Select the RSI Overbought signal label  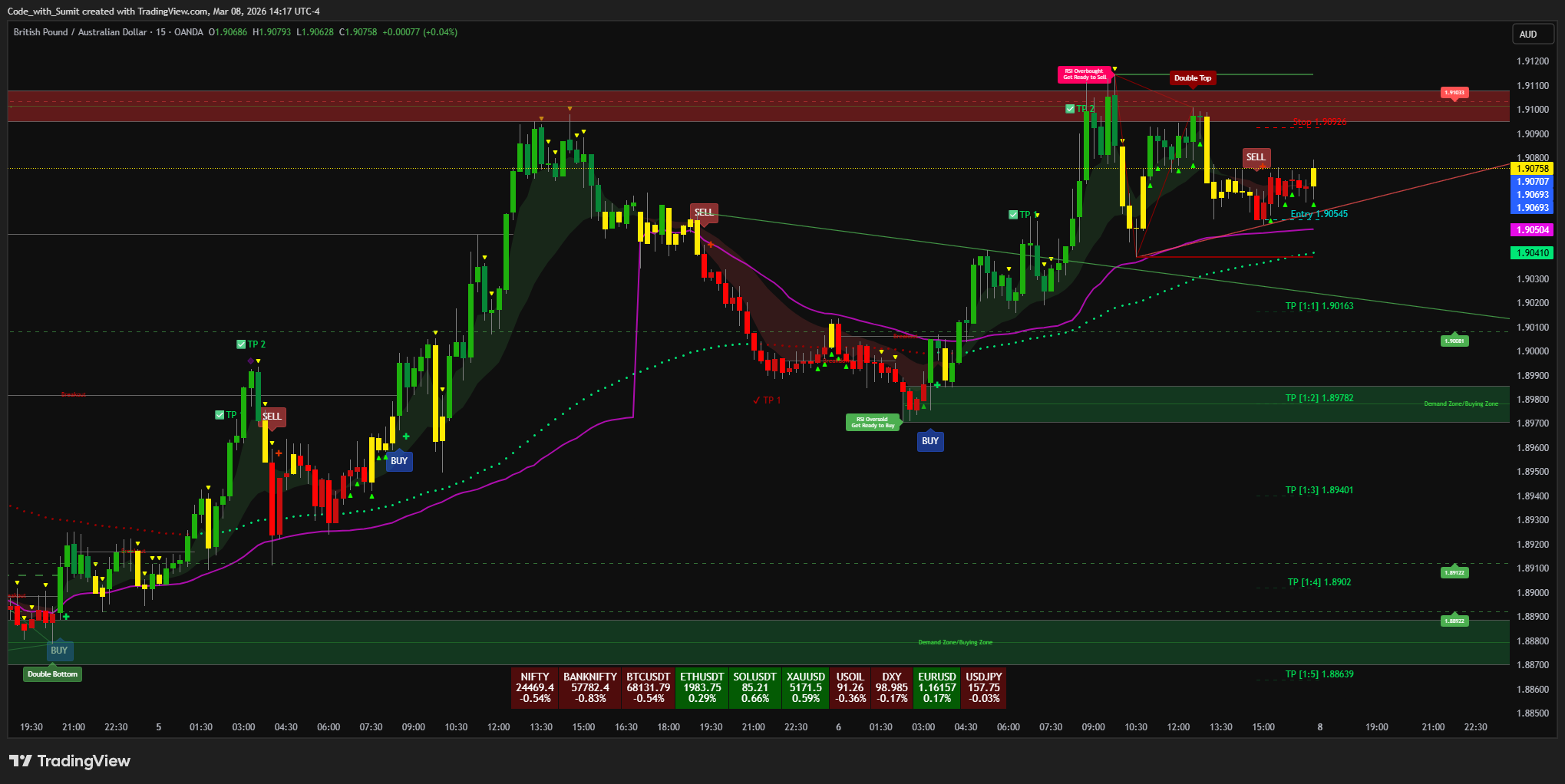tap(1084, 74)
